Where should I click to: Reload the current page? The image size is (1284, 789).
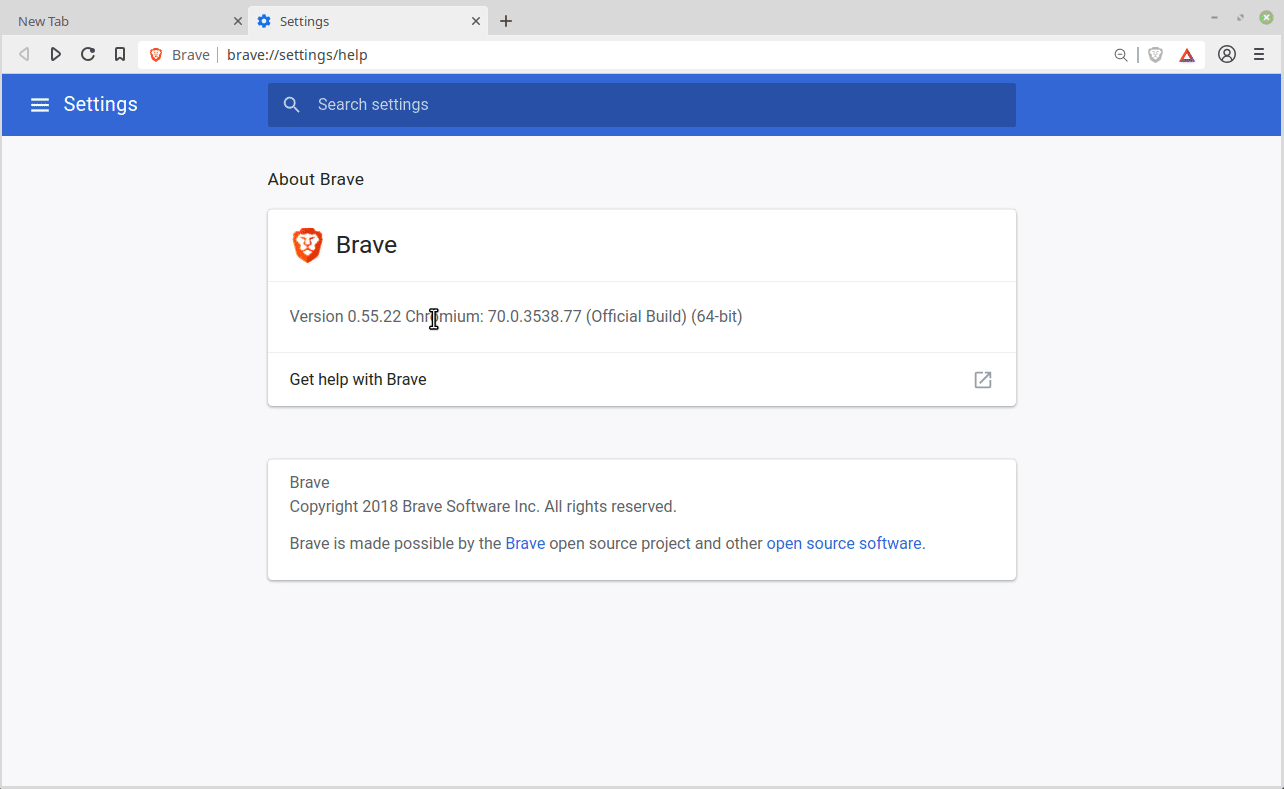pyautogui.click(x=87, y=55)
